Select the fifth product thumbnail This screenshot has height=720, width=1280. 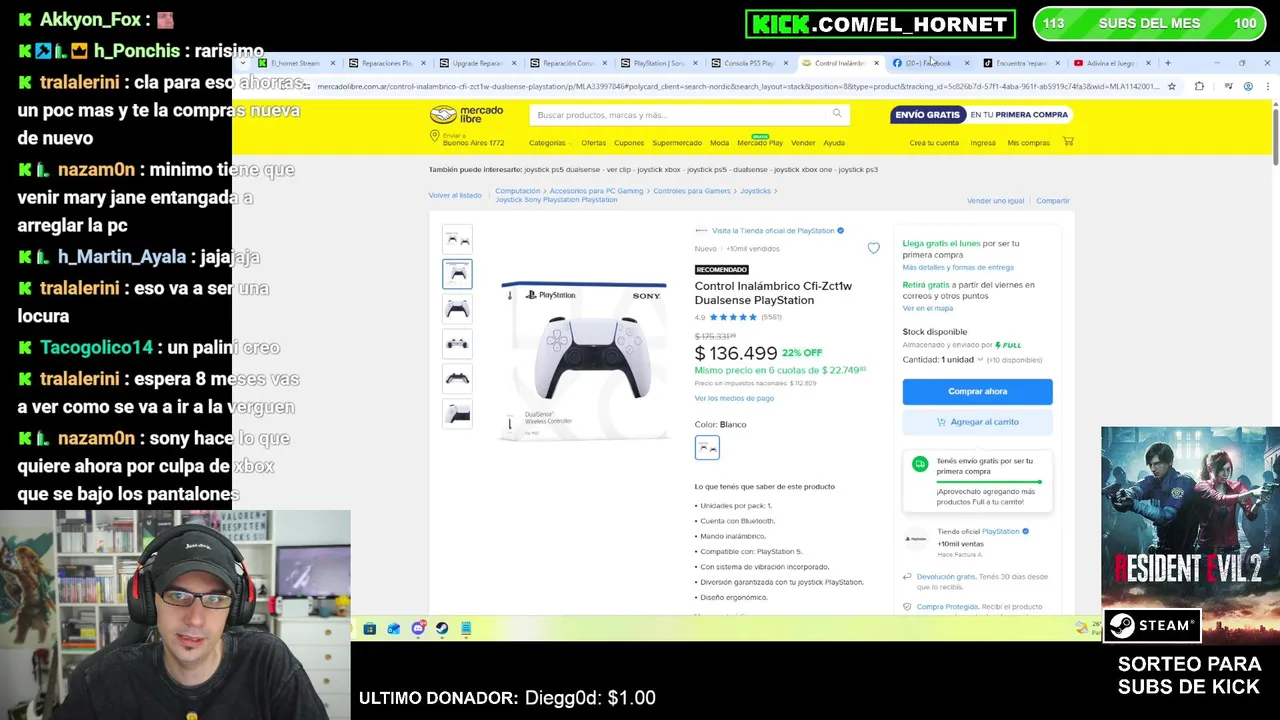pos(457,379)
